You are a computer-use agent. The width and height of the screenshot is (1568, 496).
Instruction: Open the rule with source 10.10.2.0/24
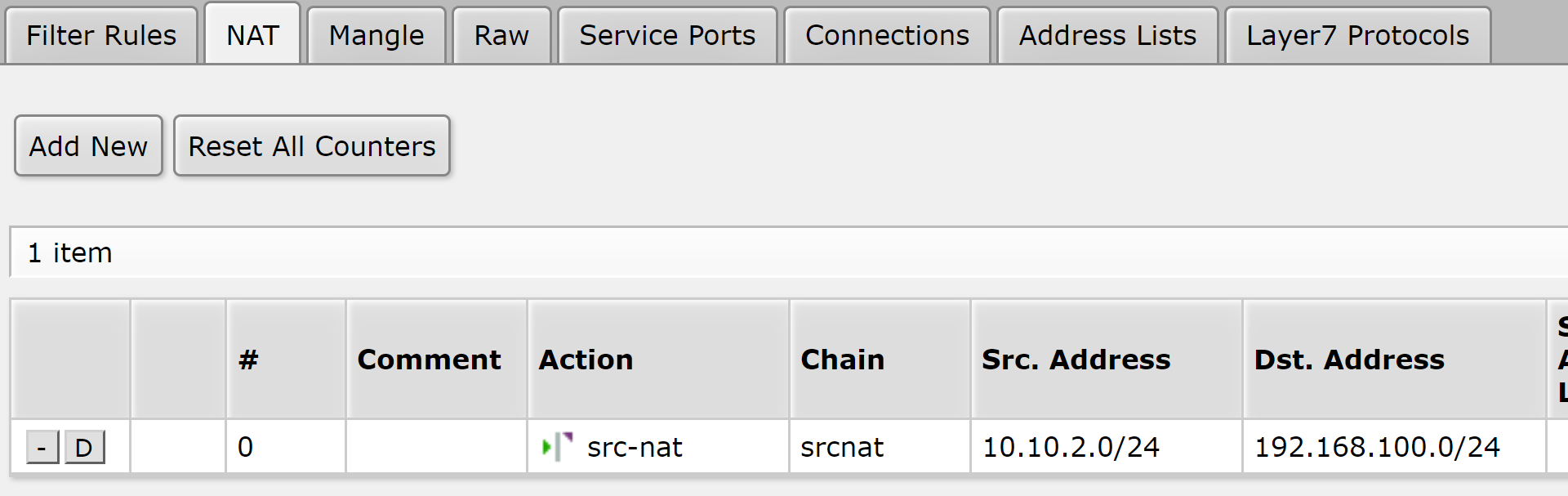coord(1071,447)
